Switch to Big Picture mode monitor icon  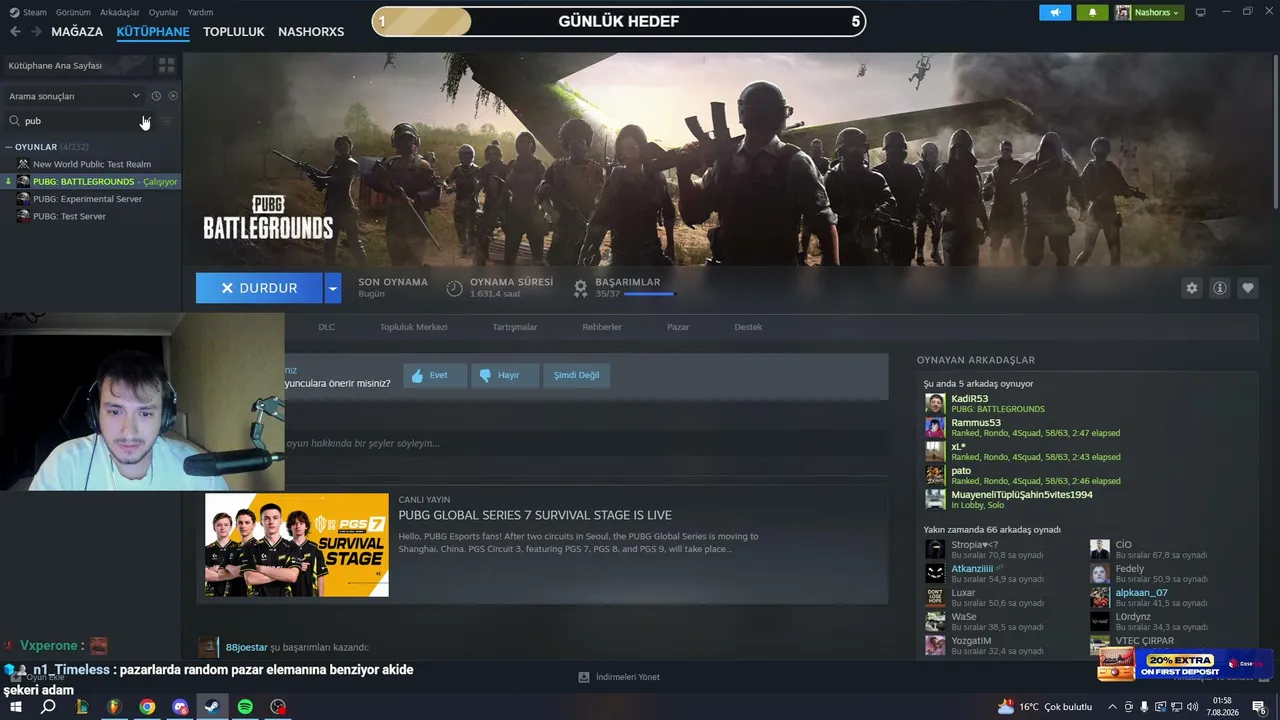click(x=1201, y=12)
